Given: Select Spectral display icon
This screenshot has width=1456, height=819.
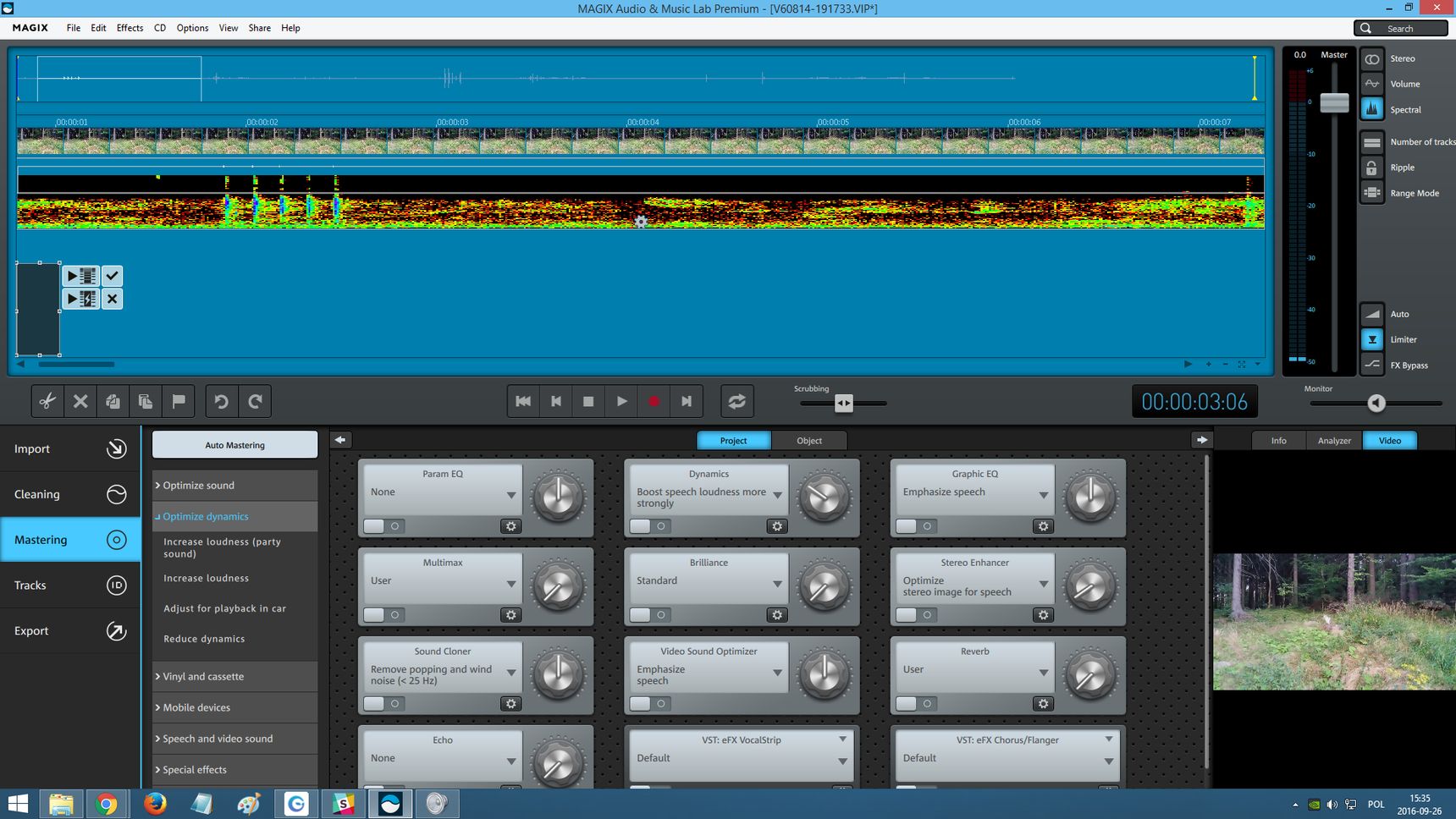Looking at the screenshot, I should point(1372,109).
